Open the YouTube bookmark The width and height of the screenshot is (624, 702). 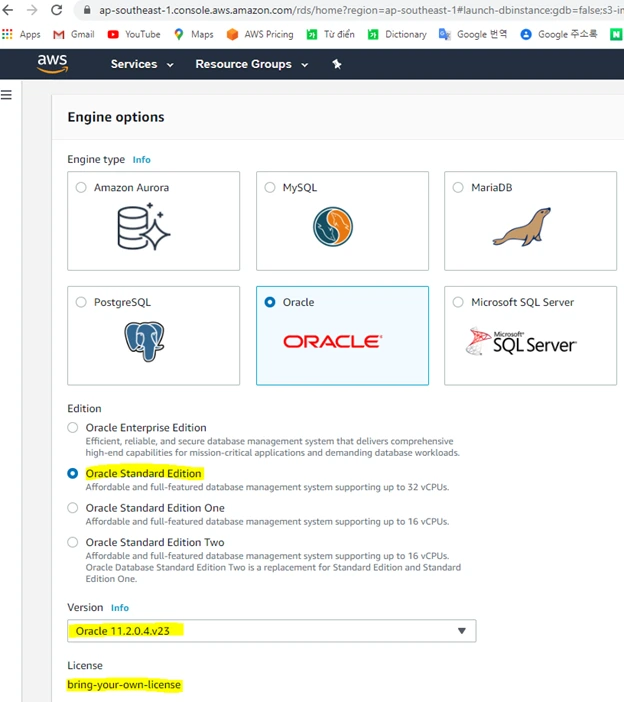tap(134, 34)
